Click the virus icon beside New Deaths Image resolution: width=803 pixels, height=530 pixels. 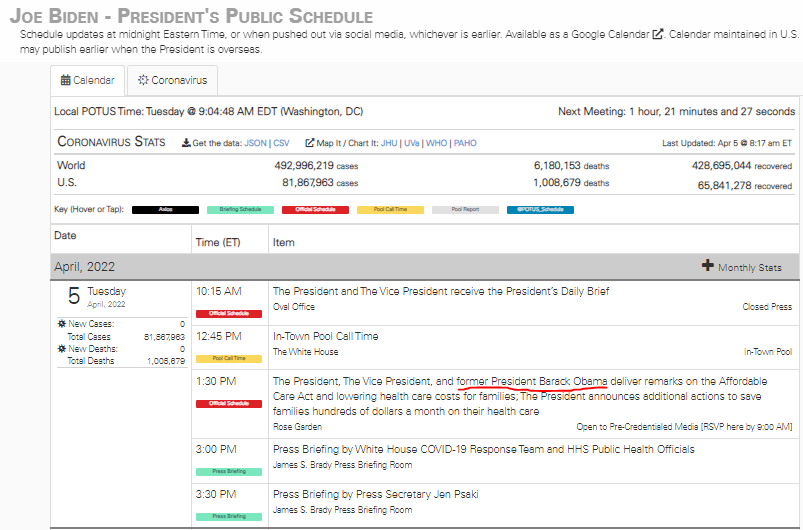(62, 349)
